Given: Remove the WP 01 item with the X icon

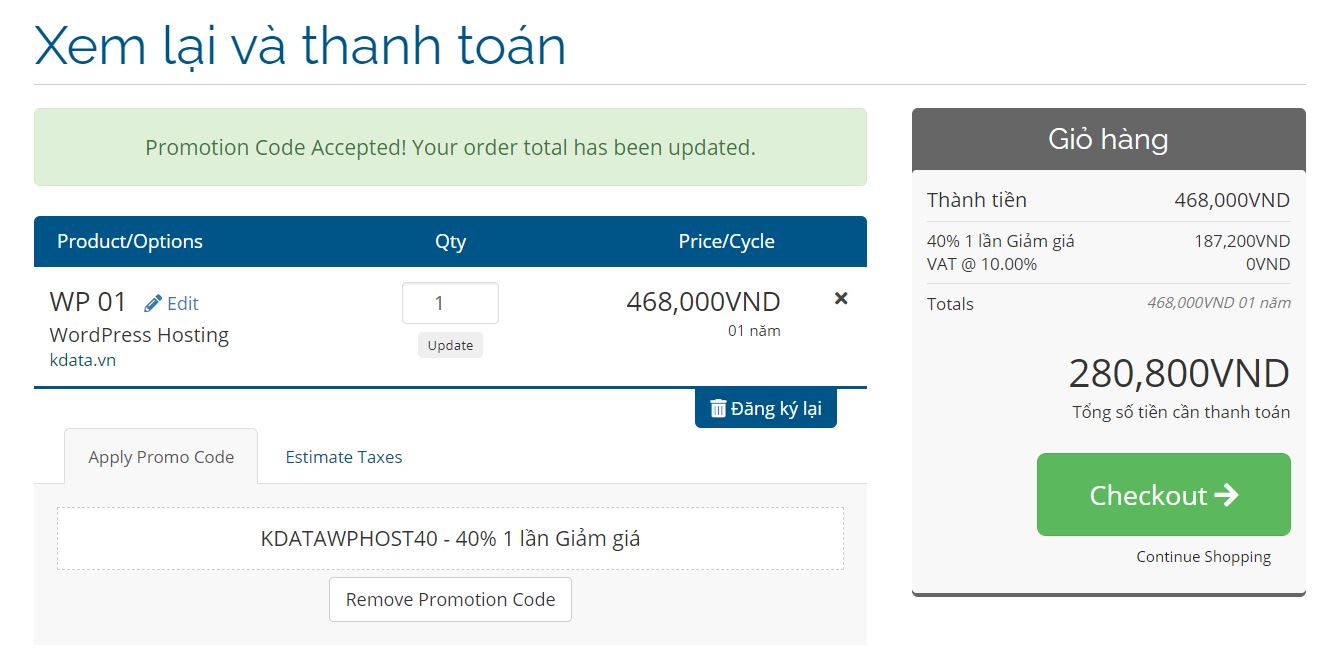Looking at the screenshot, I should (841, 298).
